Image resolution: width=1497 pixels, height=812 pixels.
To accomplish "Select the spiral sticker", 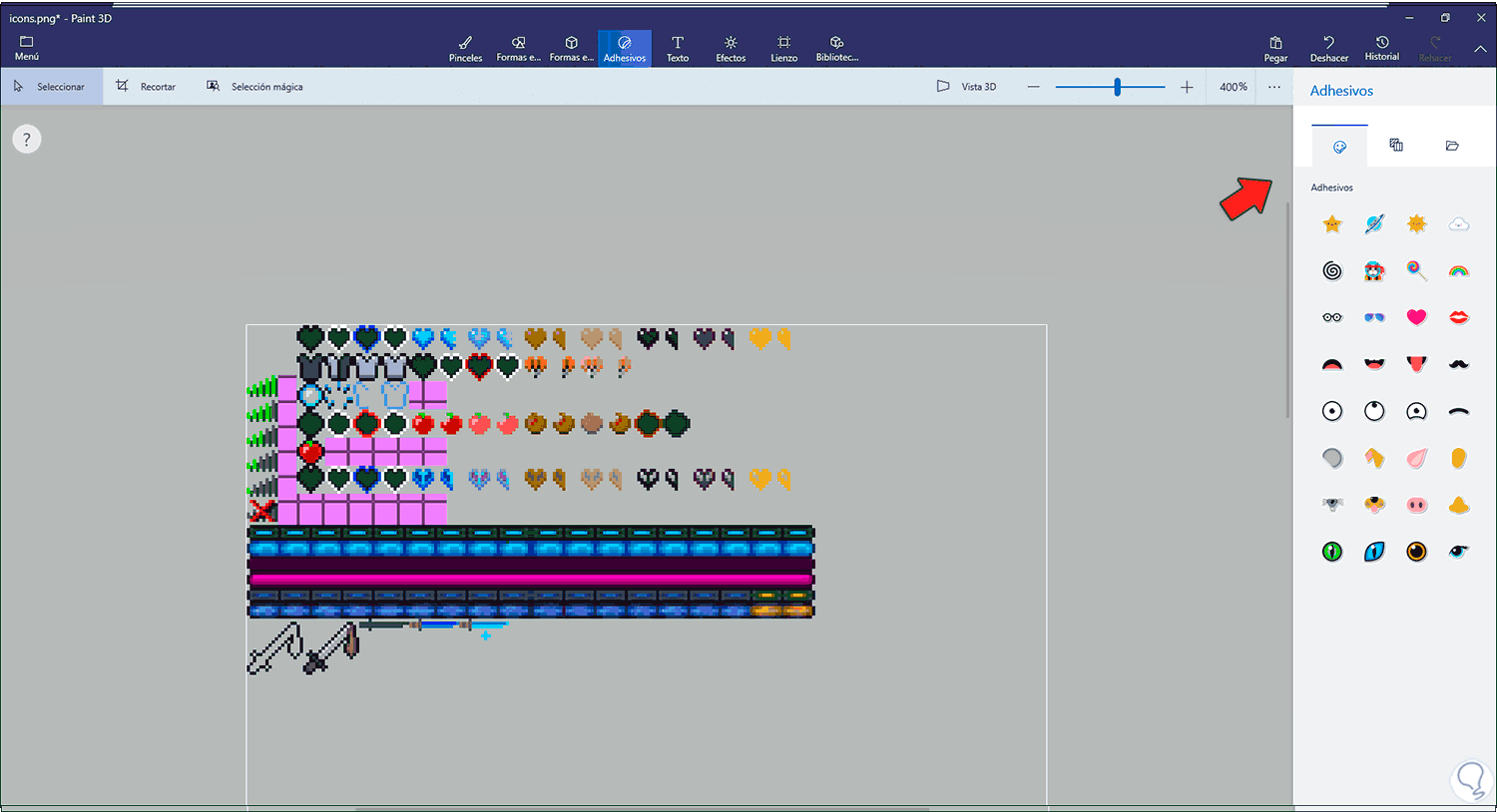I will click(x=1332, y=270).
